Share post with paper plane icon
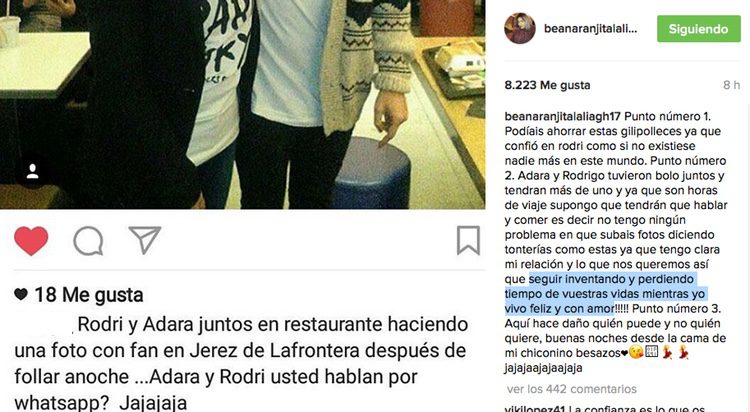The image size is (750, 412). pyautogui.click(x=144, y=240)
